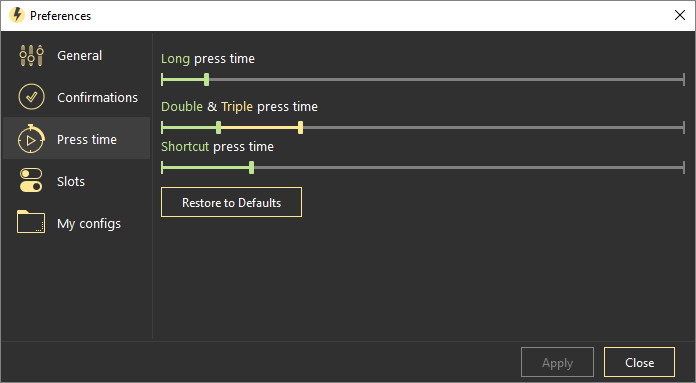Click the yellow Triple press slider handle
The width and height of the screenshot is (696, 383).
[301, 128]
